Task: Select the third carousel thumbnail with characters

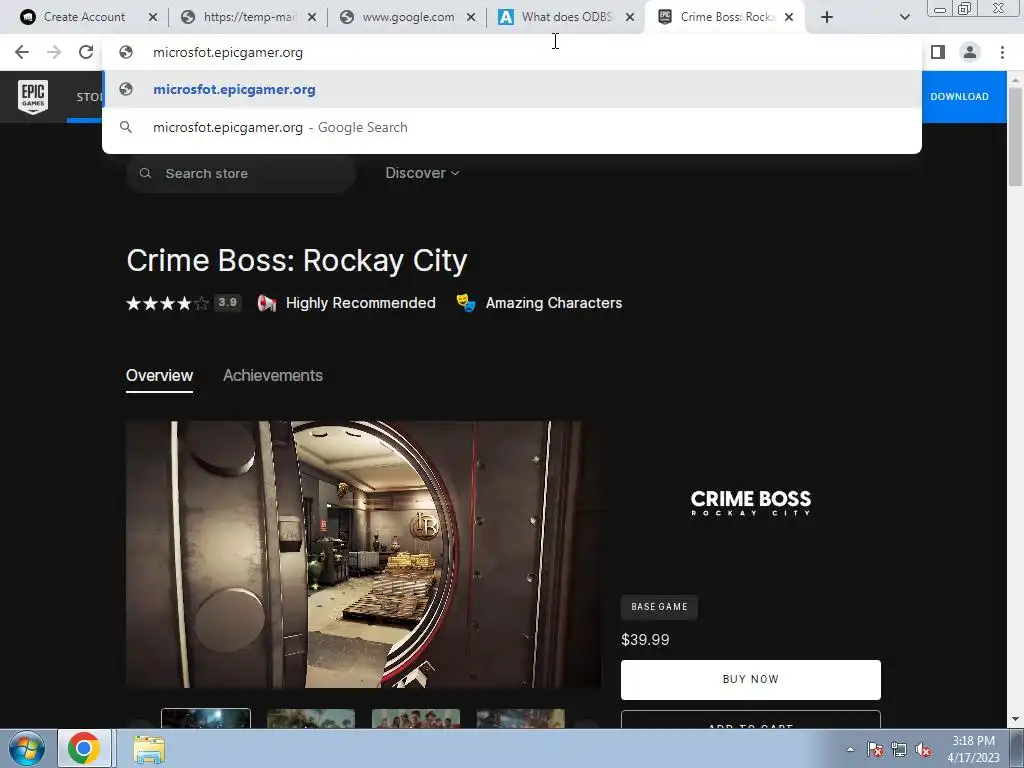Action: (416, 718)
